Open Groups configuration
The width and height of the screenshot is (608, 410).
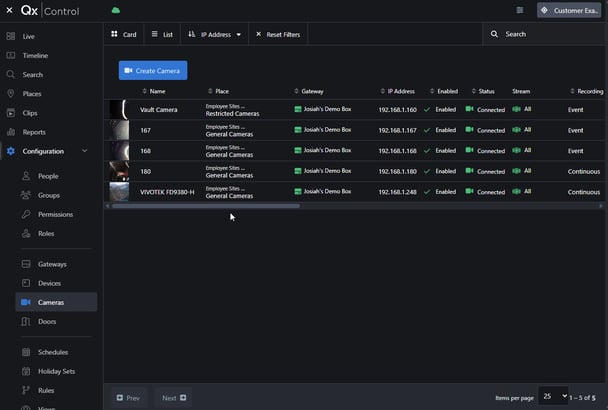(48, 195)
